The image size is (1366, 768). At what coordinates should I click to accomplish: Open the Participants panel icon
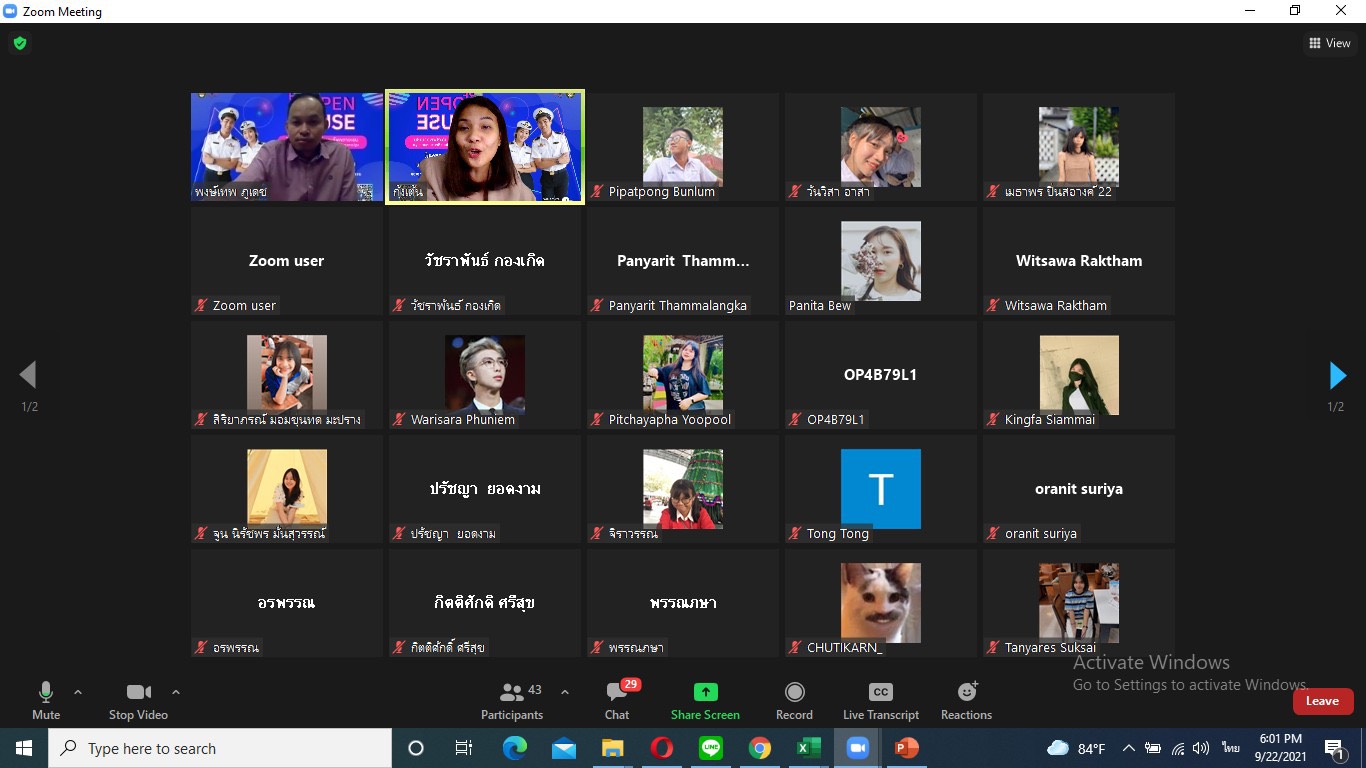(512, 693)
